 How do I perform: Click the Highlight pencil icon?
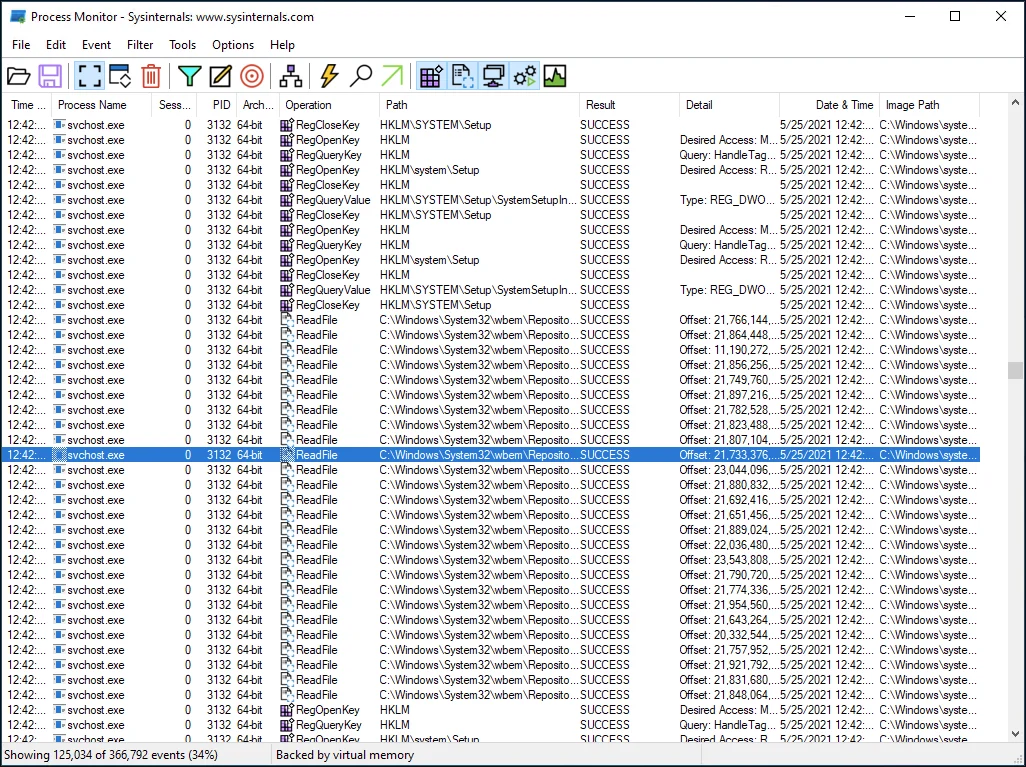pos(221,77)
